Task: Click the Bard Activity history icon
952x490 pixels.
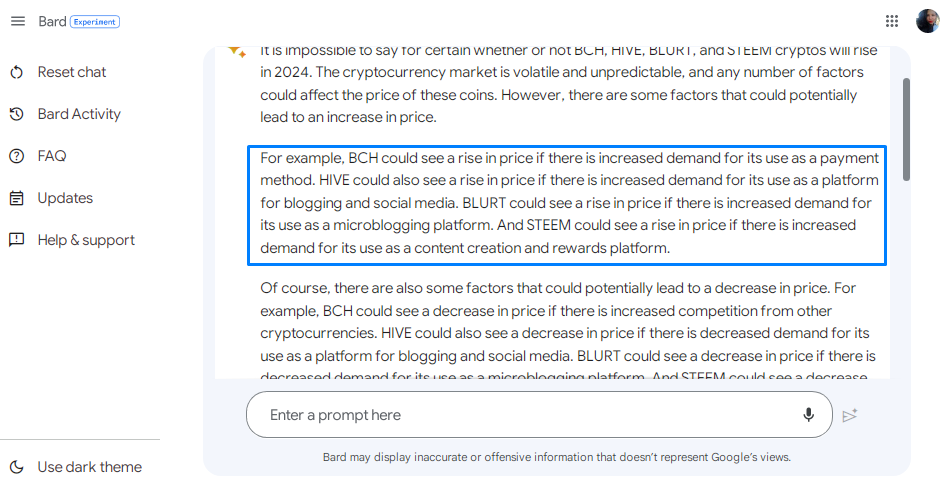Action: point(17,114)
